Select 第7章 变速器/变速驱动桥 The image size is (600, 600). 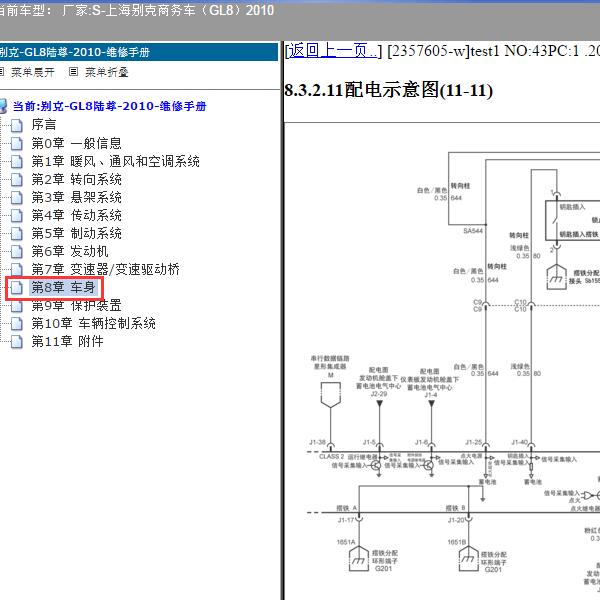(106, 269)
